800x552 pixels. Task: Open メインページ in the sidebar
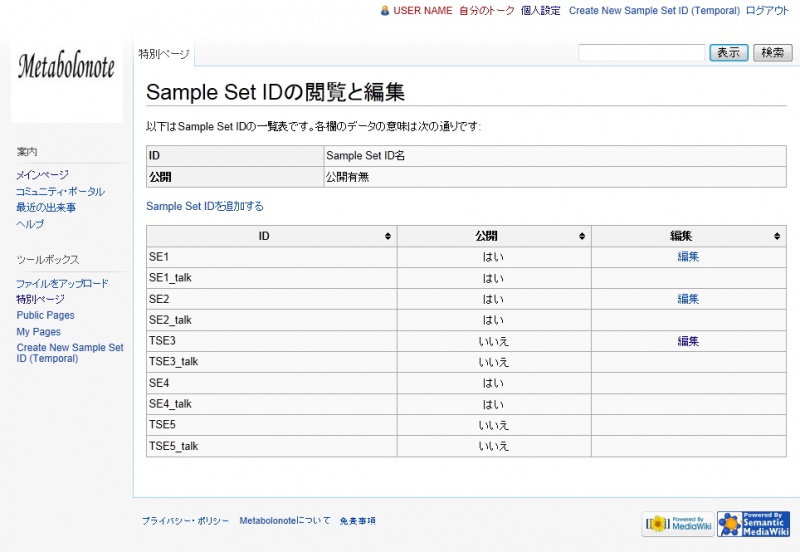pyautogui.click(x=42, y=175)
